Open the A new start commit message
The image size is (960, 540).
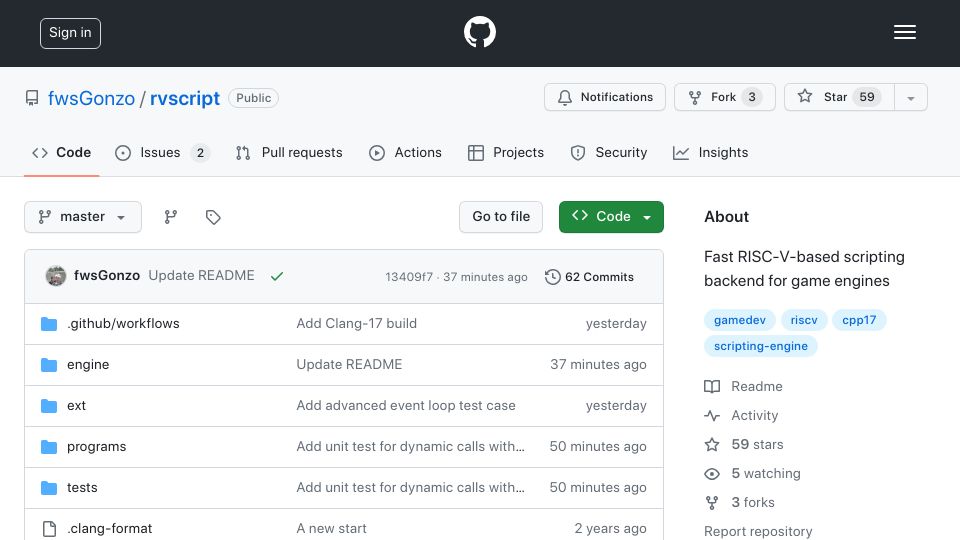(x=331, y=528)
